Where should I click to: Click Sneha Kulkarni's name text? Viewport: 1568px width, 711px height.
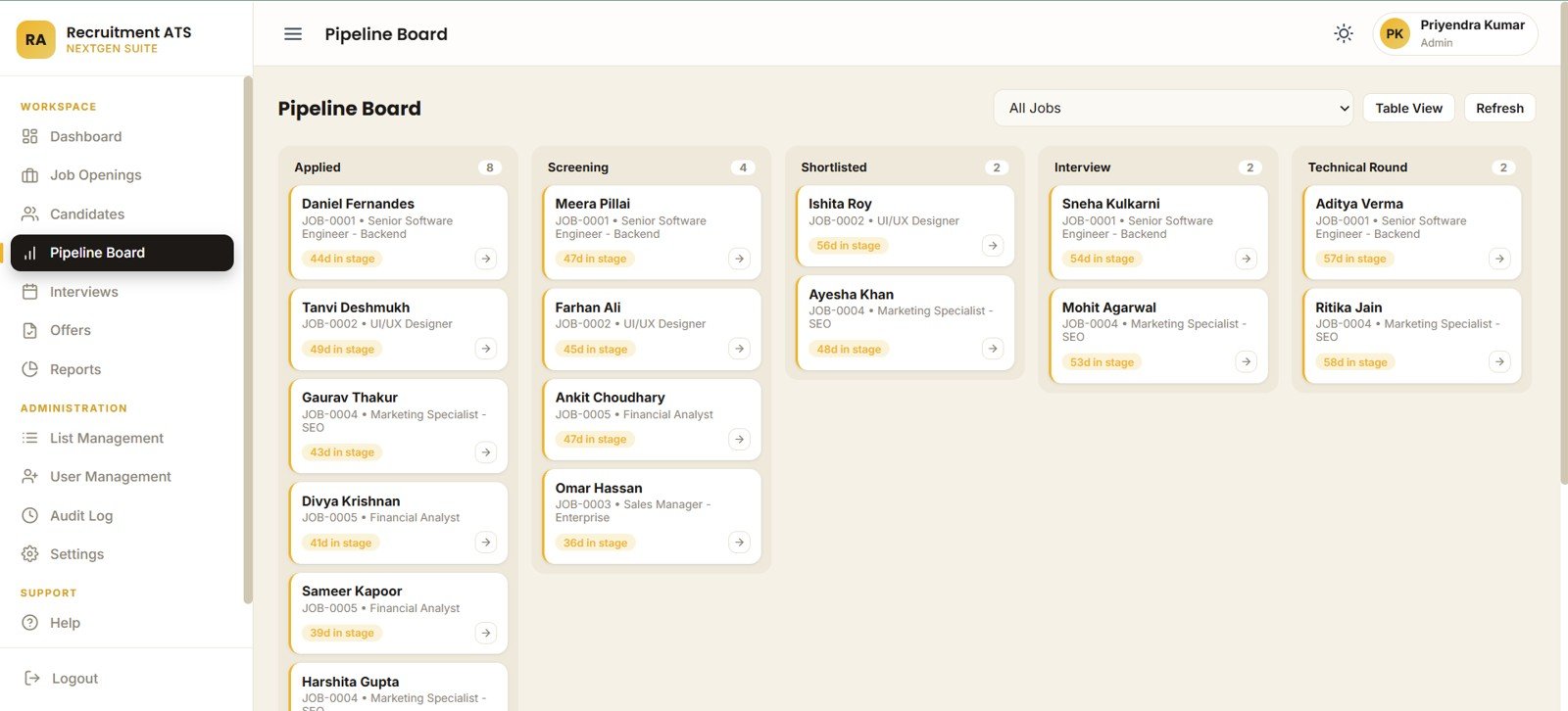1110,204
